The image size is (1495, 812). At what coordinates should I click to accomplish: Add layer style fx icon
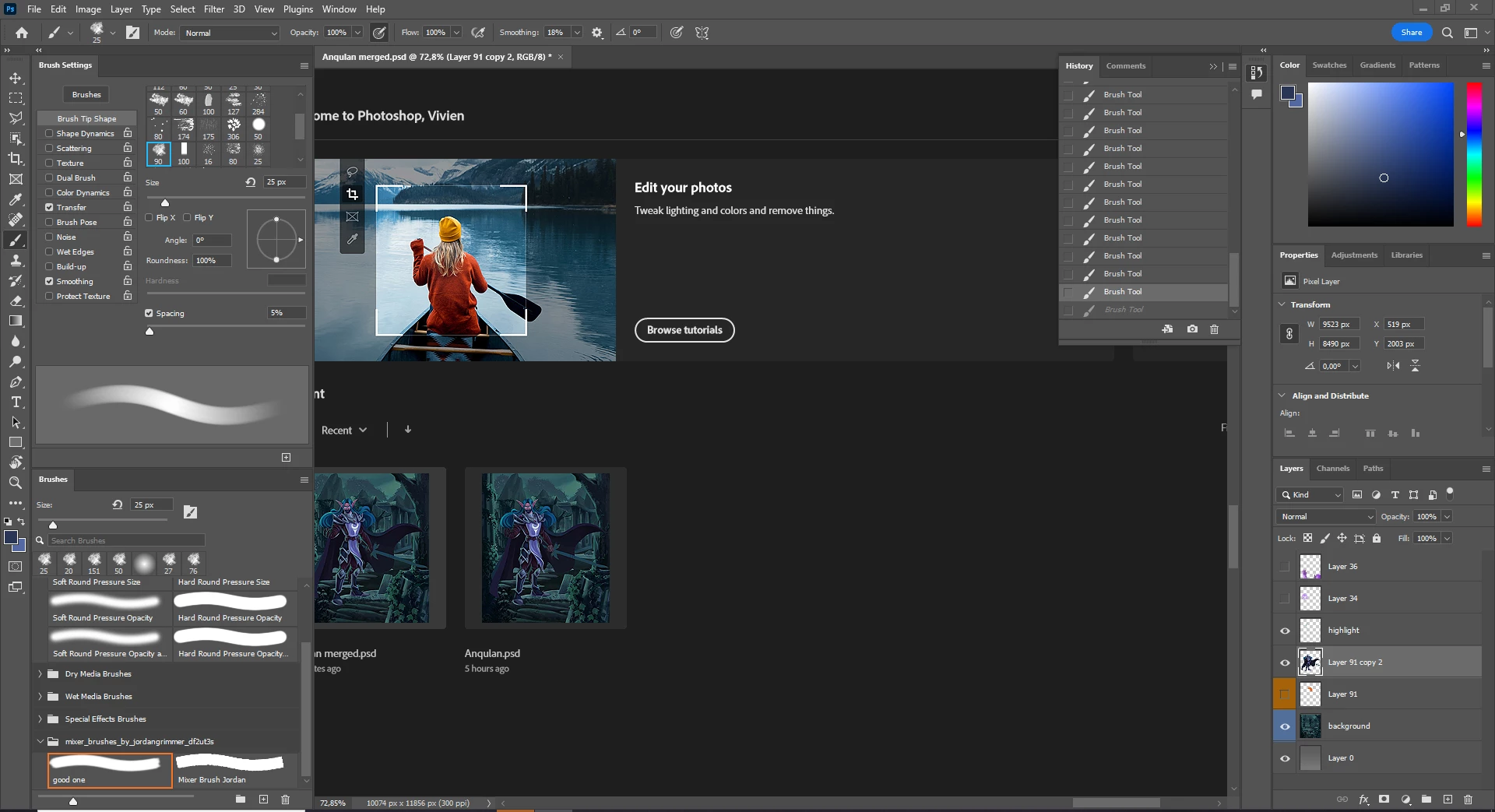coord(1363,800)
